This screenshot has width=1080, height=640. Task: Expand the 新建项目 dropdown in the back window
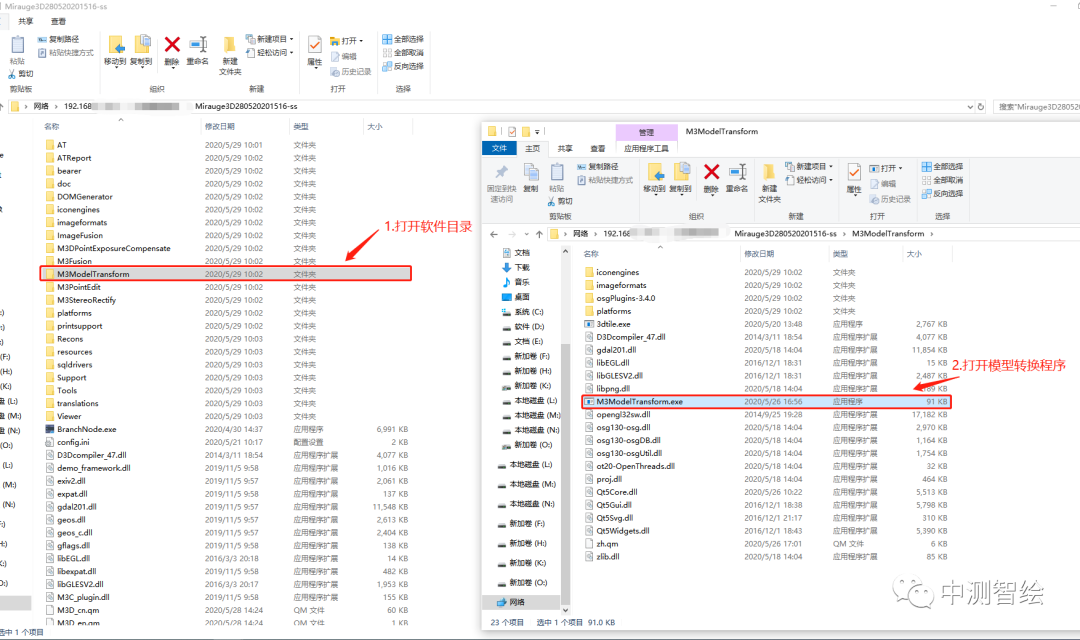(x=275, y=39)
